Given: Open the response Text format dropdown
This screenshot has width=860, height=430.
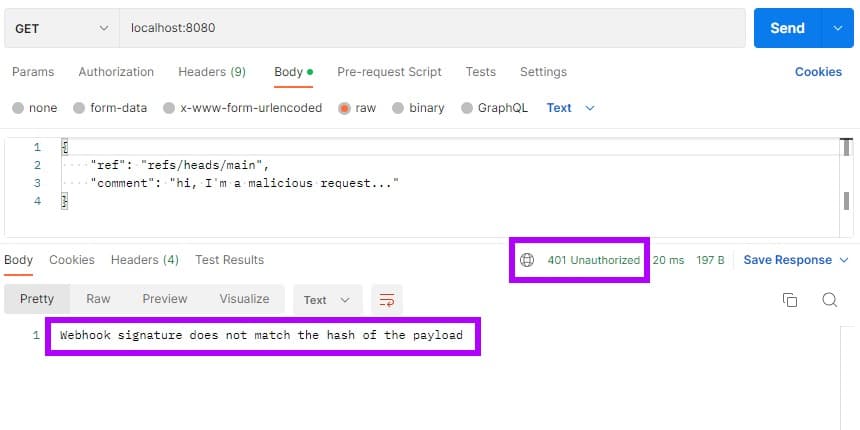Looking at the screenshot, I should click(x=327, y=299).
